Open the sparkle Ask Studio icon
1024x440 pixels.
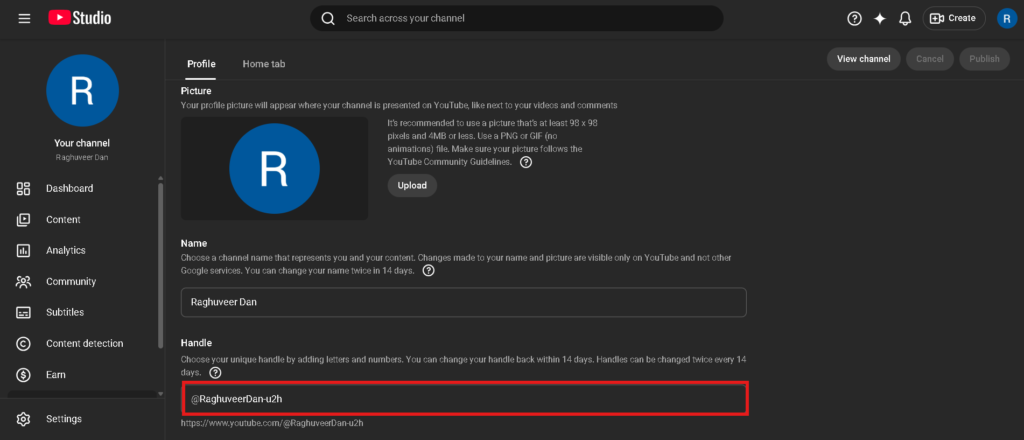[880, 19]
